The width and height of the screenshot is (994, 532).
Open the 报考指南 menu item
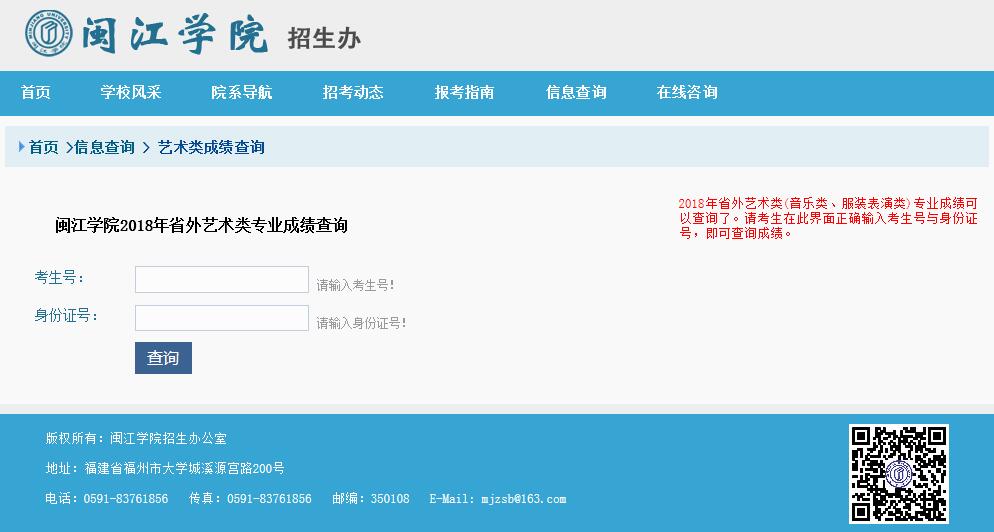[x=464, y=93]
